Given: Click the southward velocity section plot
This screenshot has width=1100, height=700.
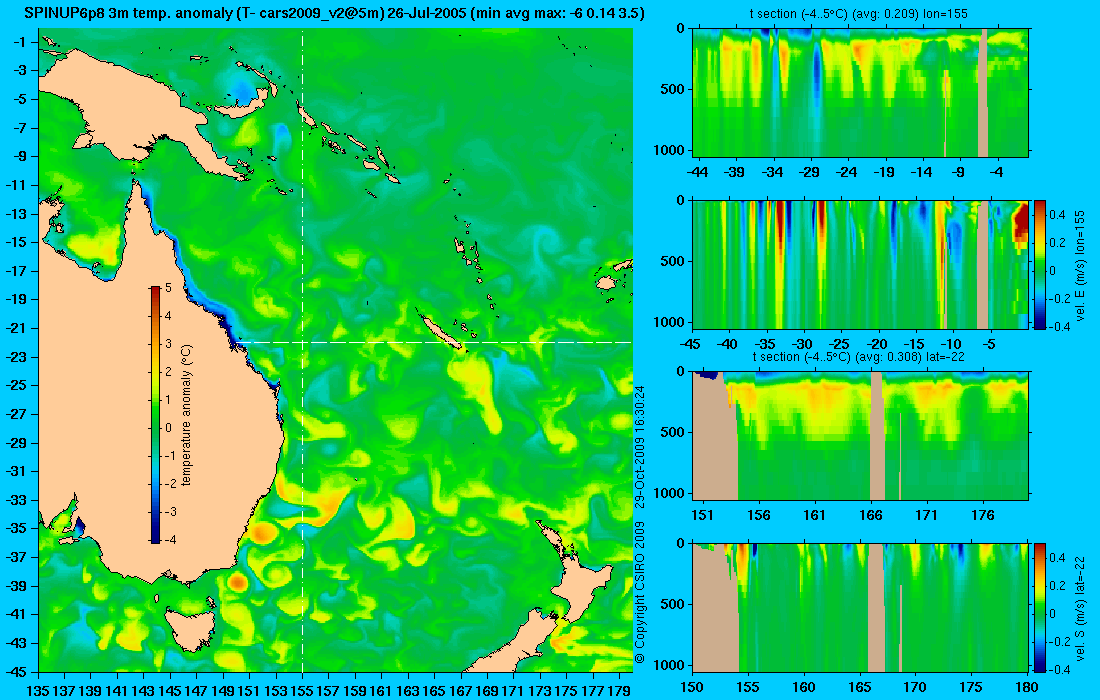Looking at the screenshot, I should click(861, 607).
